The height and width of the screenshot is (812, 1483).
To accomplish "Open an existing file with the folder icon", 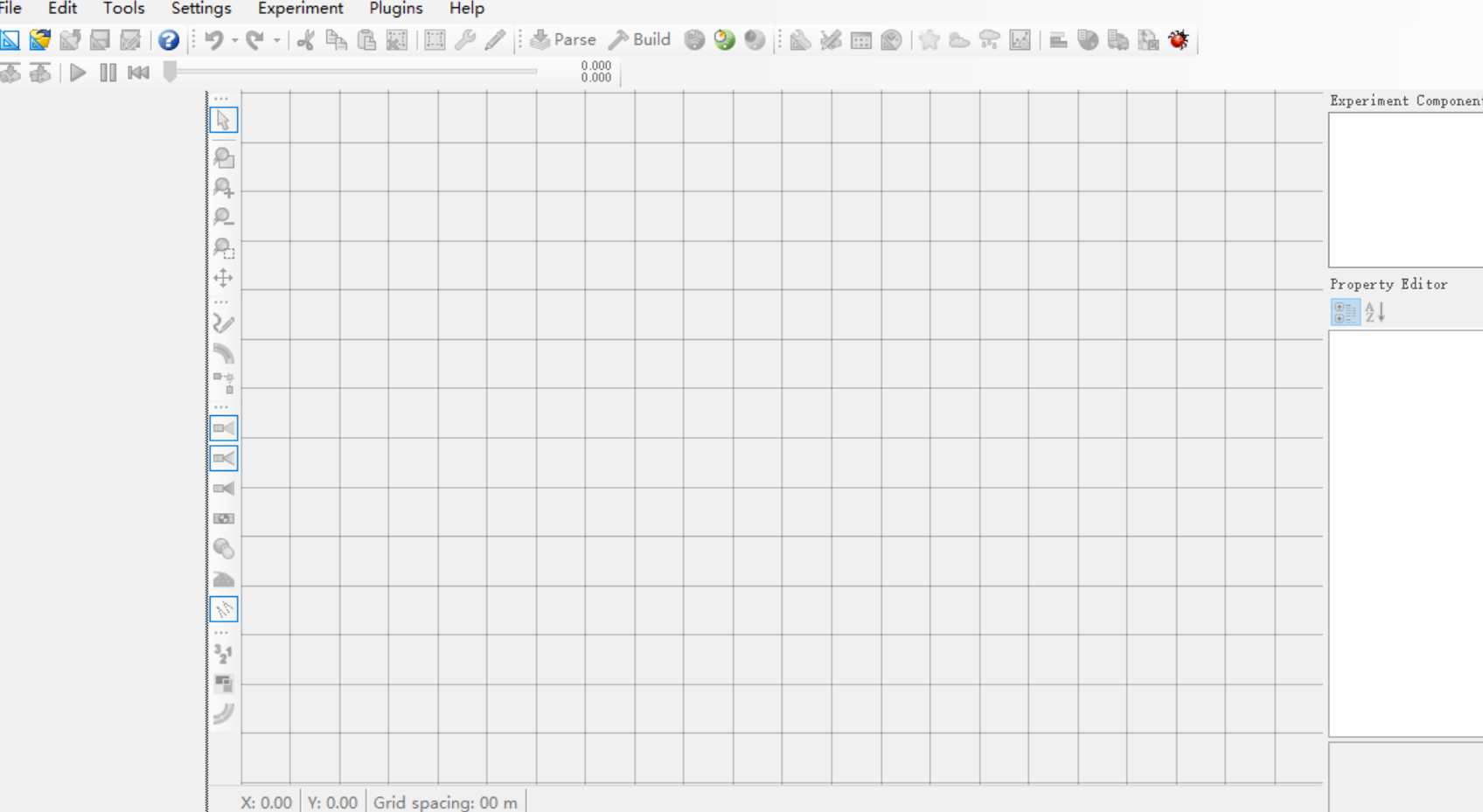I will click(x=39, y=40).
